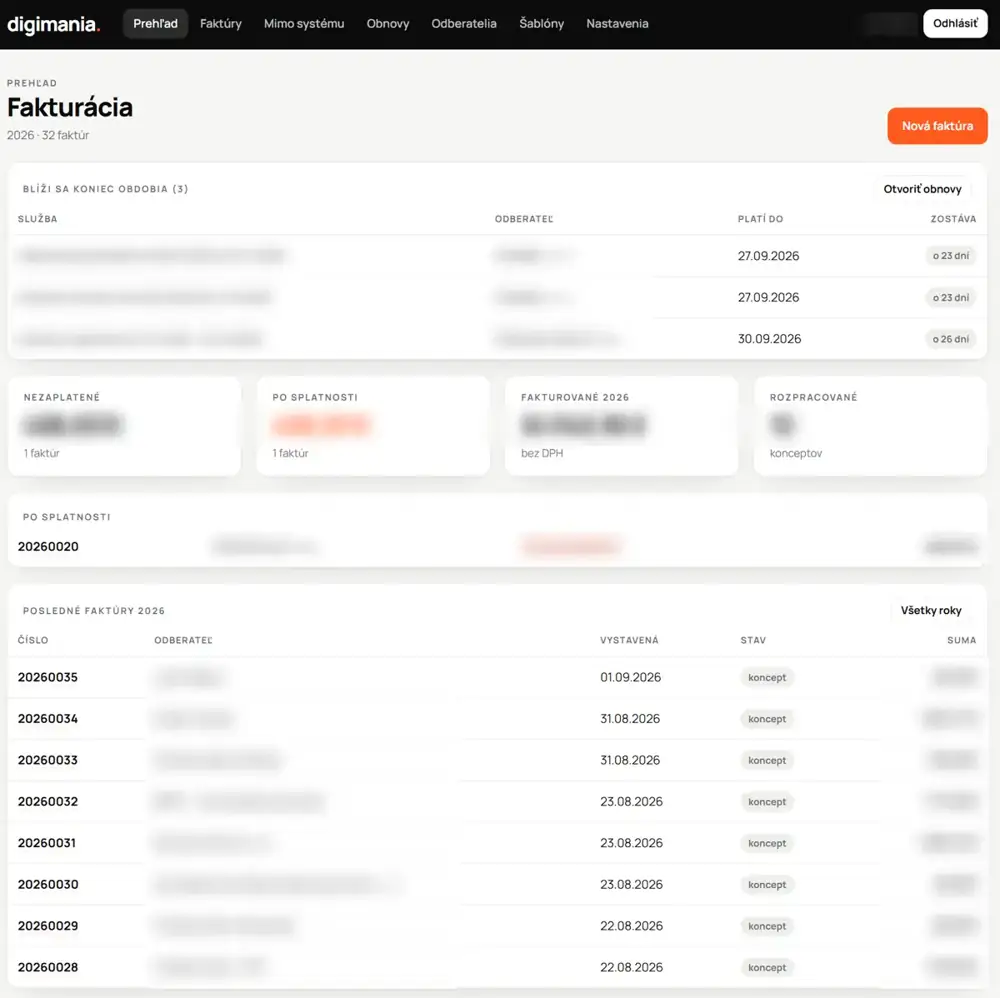Click the Stav column header
This screenshot has height=998, width=1000.
[753, 640]
